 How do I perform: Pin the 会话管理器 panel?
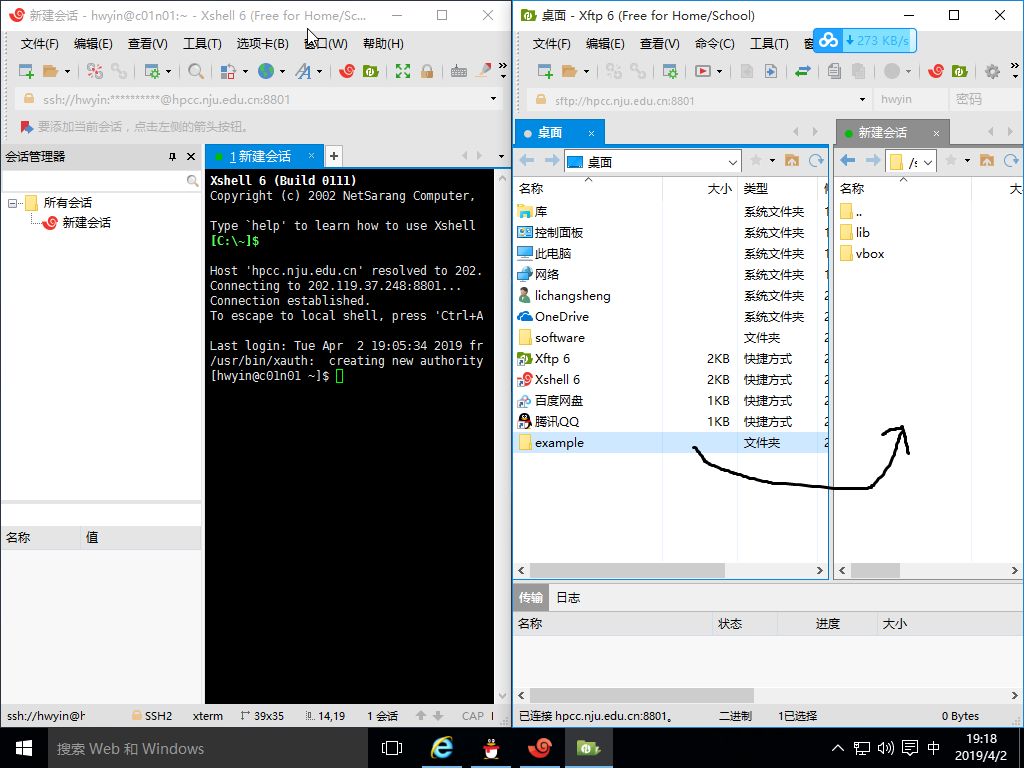[172, 157]
